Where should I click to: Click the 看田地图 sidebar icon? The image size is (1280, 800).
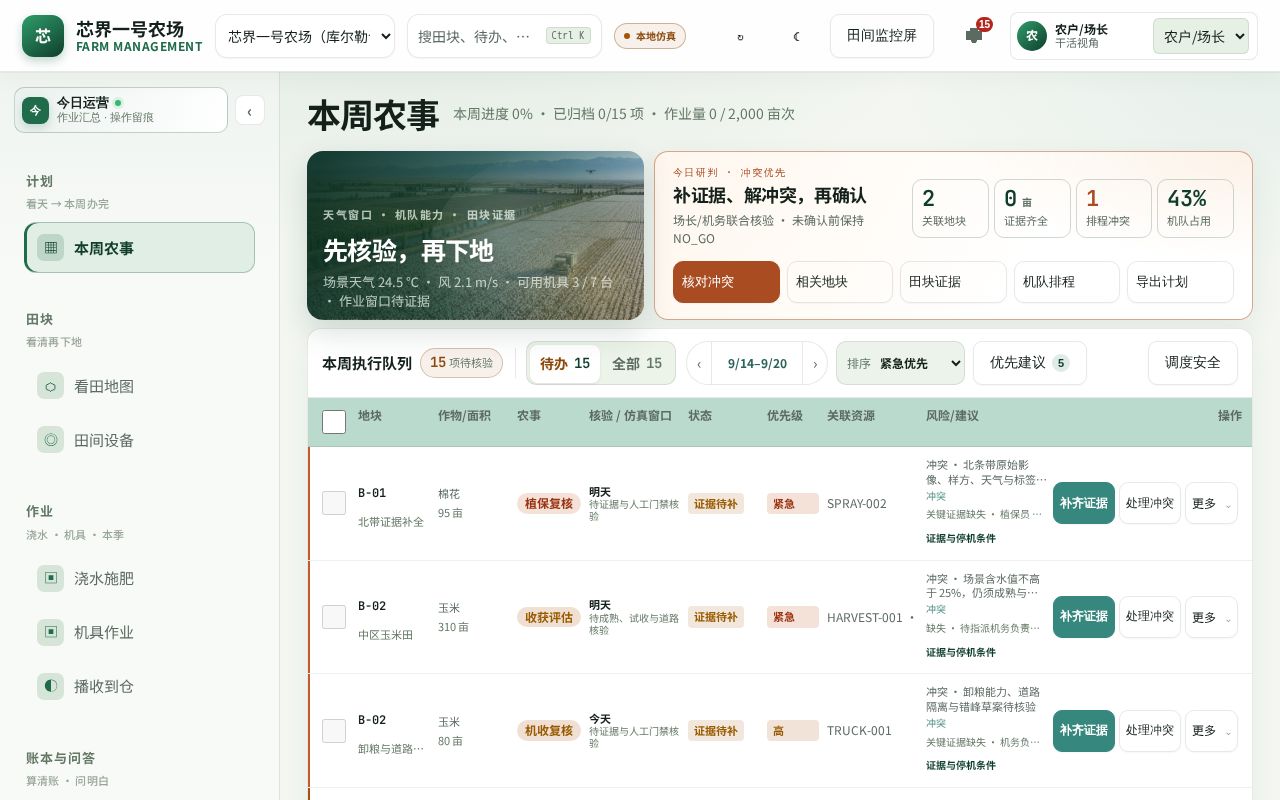pos(51,386)
